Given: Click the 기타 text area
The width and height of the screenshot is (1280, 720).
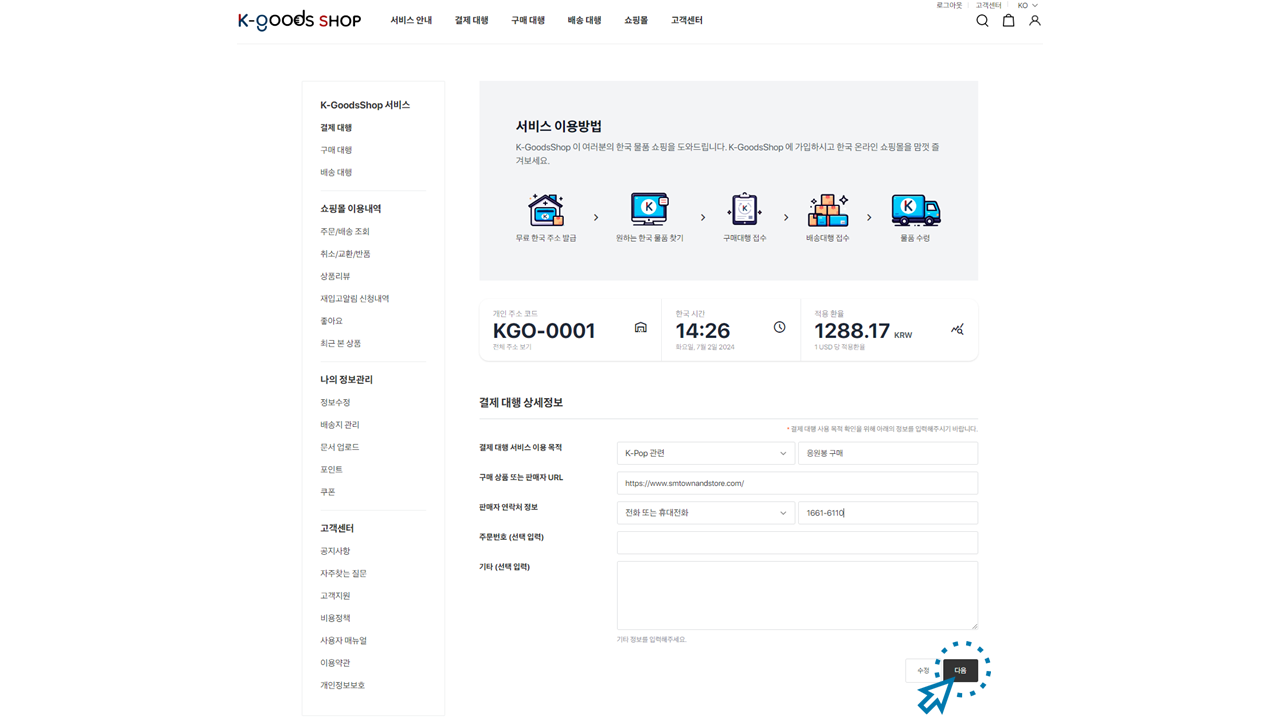Looking at the screenshot, I should point(797,595).
